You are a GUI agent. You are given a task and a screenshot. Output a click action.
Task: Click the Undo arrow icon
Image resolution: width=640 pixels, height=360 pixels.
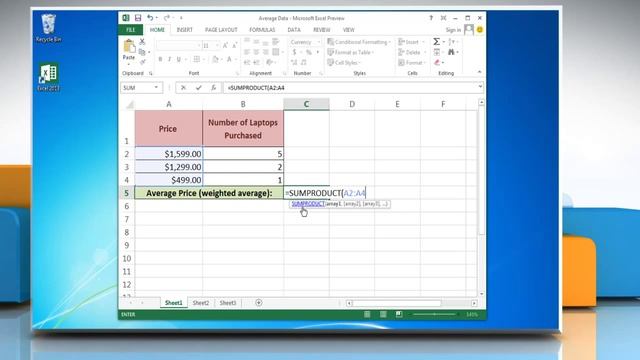click(x=150, y=18)
